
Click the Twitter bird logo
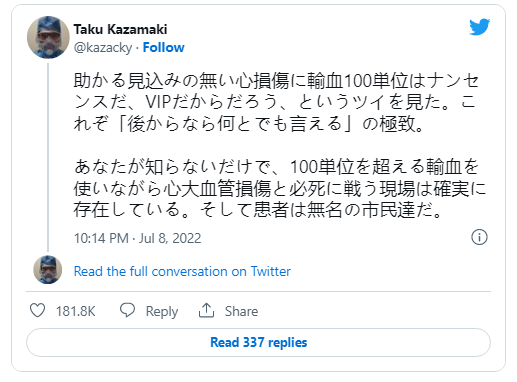tap(479, 27)
